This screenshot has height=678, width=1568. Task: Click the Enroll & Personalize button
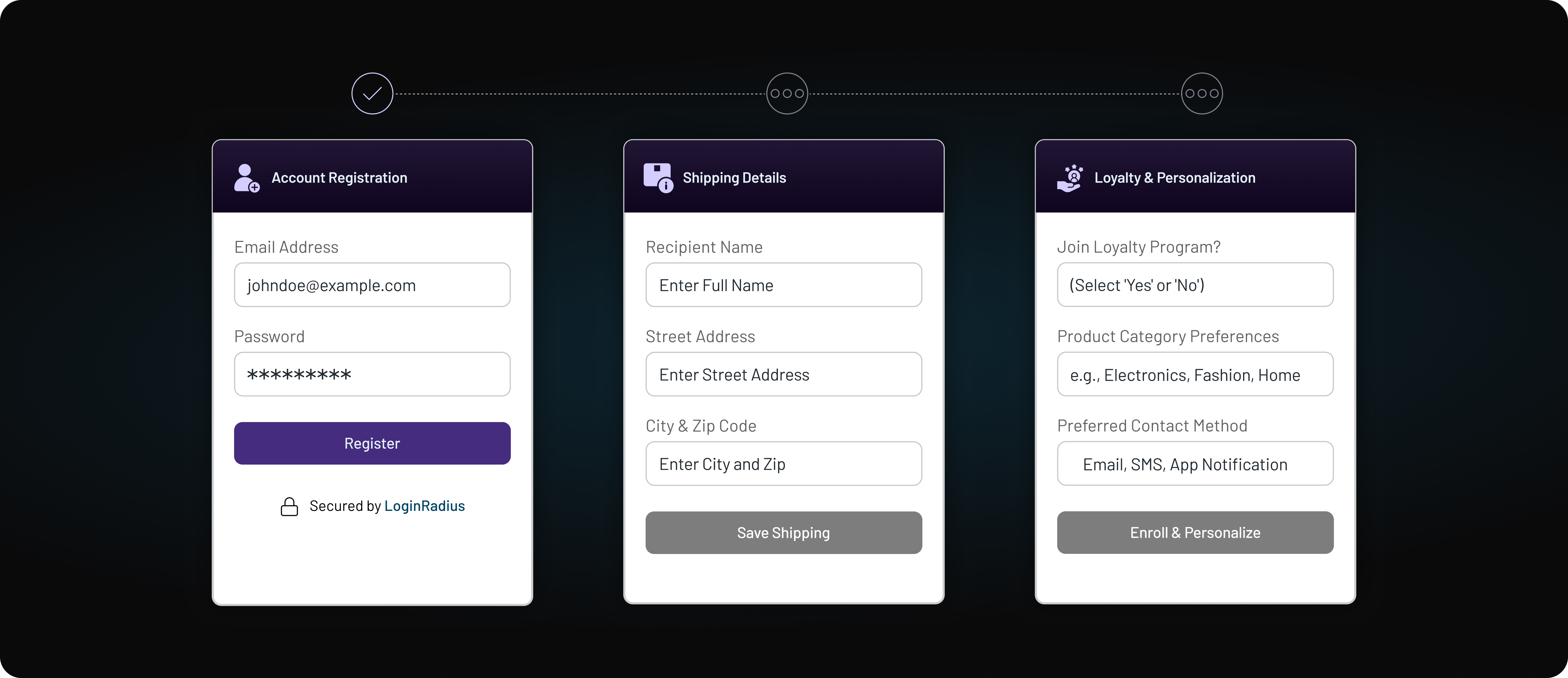point(1195,532)
